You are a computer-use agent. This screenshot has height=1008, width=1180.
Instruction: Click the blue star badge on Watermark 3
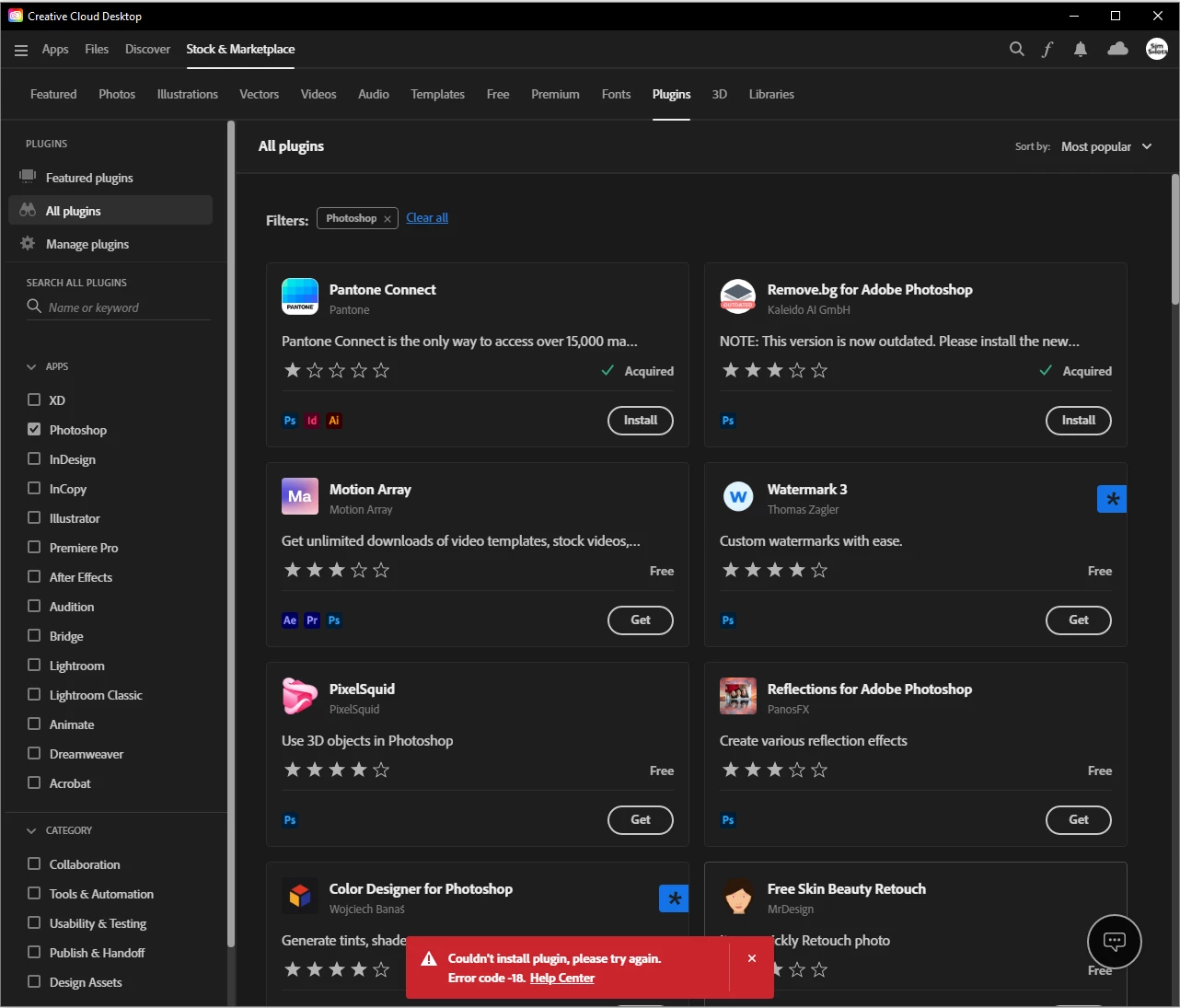coord(1112,499)
